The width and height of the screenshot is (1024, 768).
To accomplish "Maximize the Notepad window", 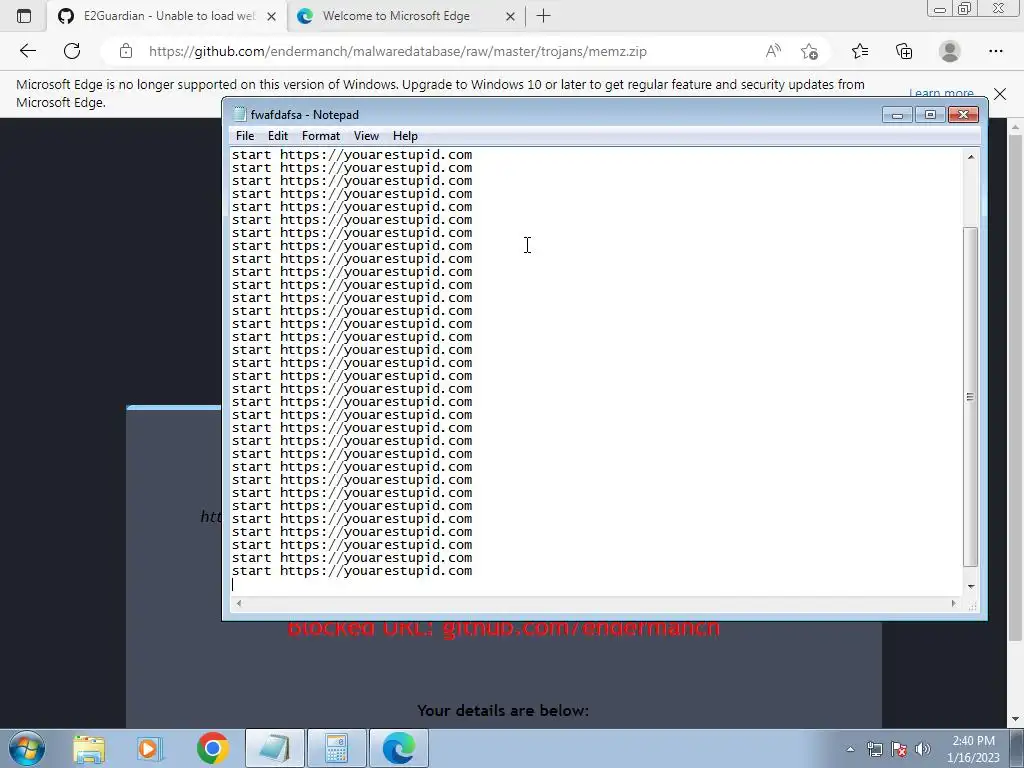I will pyautogui.click(x=930, y=115).
